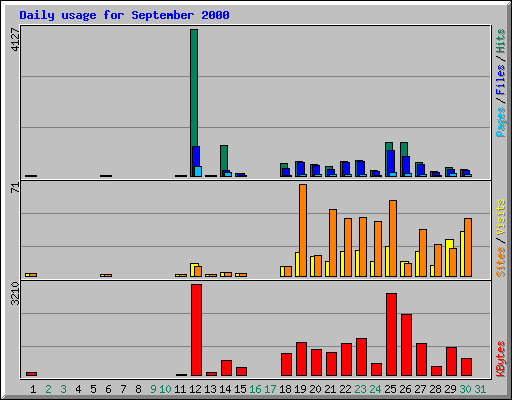Click day label 26 on x-axis
Screen dimensions: 512x400
405,389
